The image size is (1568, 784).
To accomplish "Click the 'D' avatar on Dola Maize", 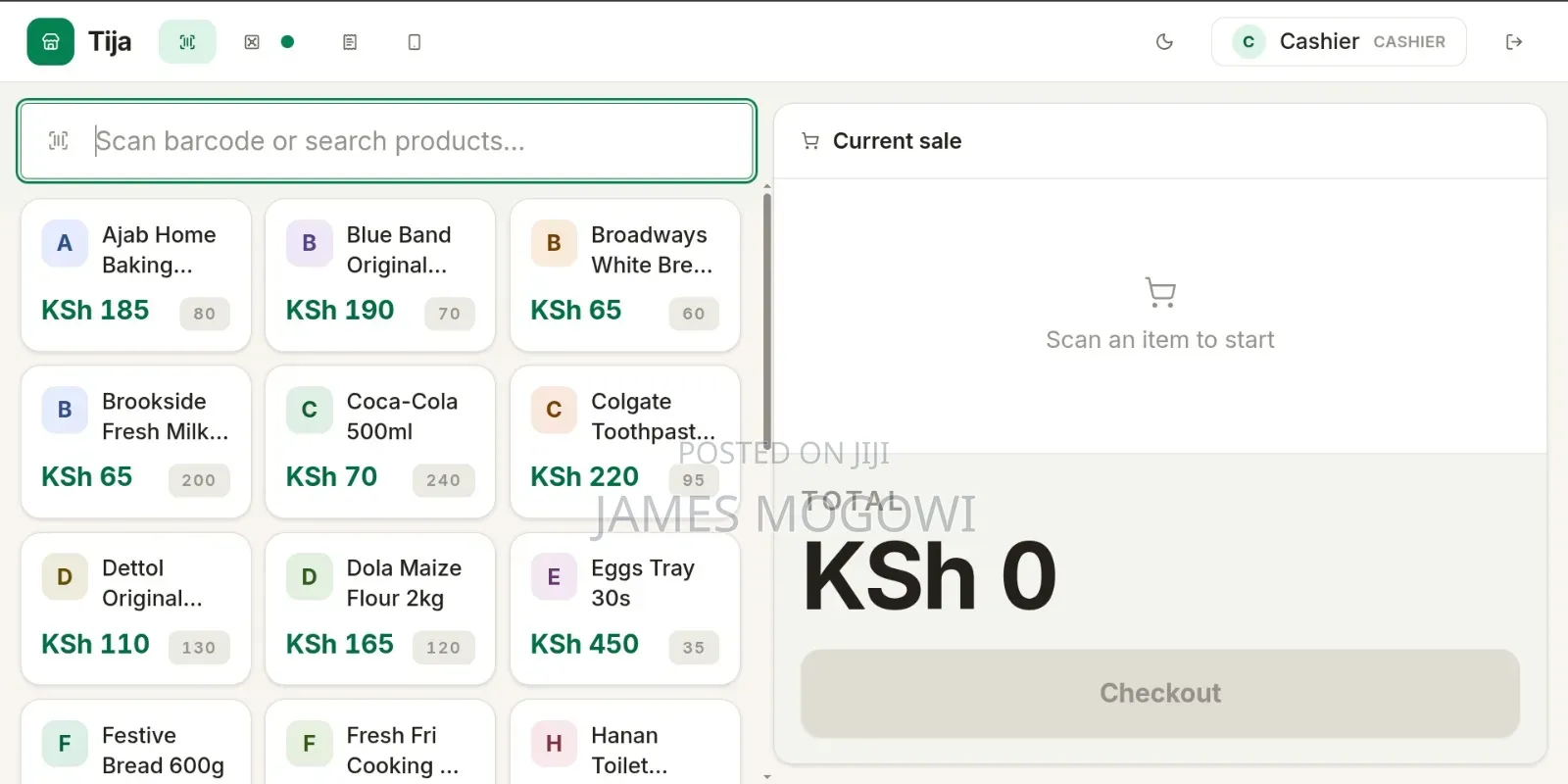I will (x=309, y=577).
